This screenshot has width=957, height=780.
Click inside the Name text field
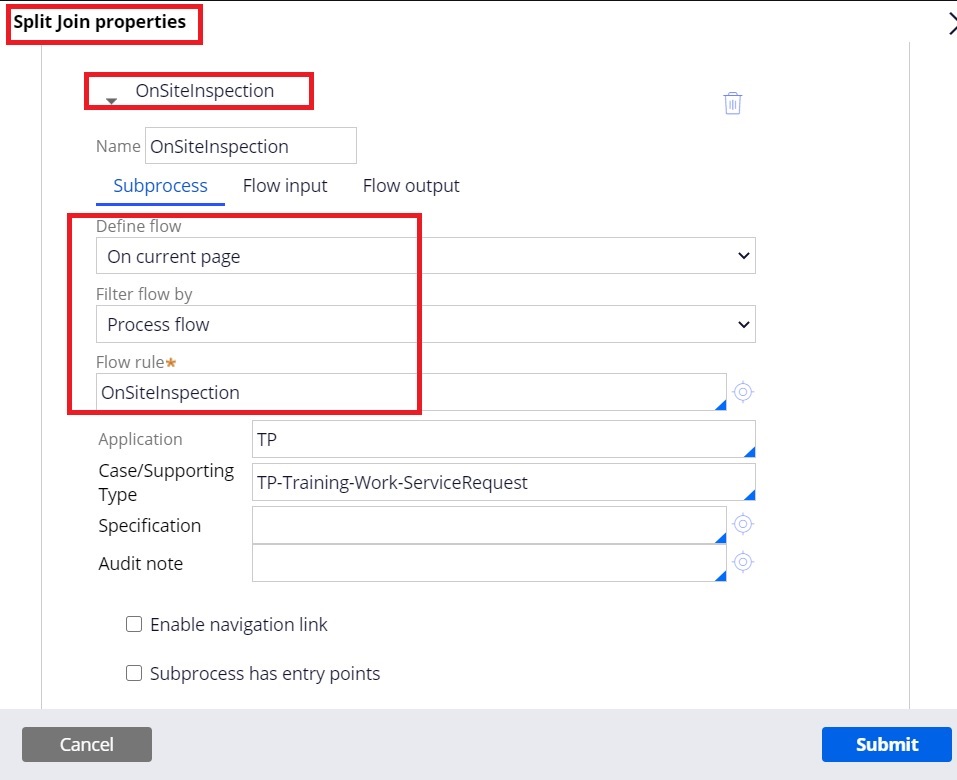(x=250, y=145)
